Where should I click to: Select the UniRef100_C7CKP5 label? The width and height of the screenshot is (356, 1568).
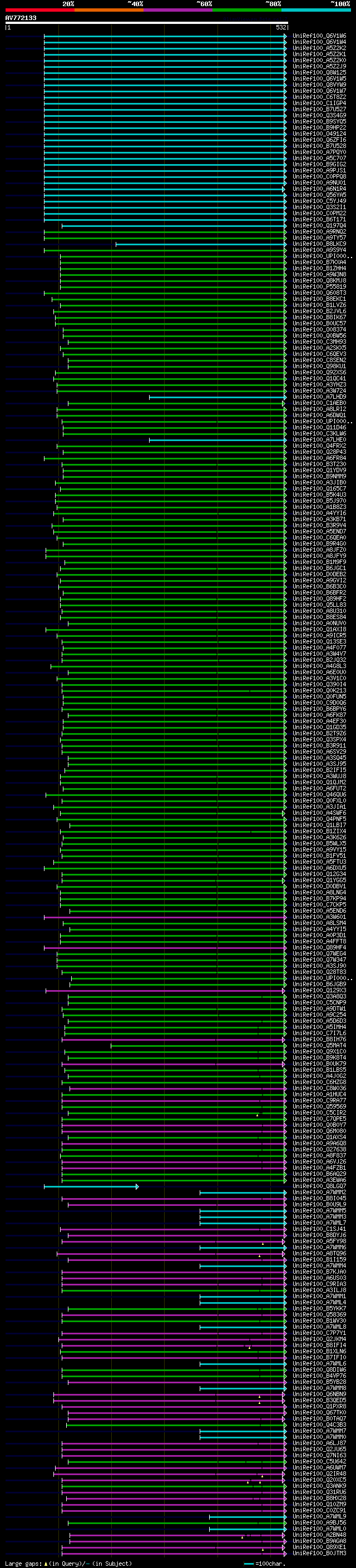click(x=319, y=904)
